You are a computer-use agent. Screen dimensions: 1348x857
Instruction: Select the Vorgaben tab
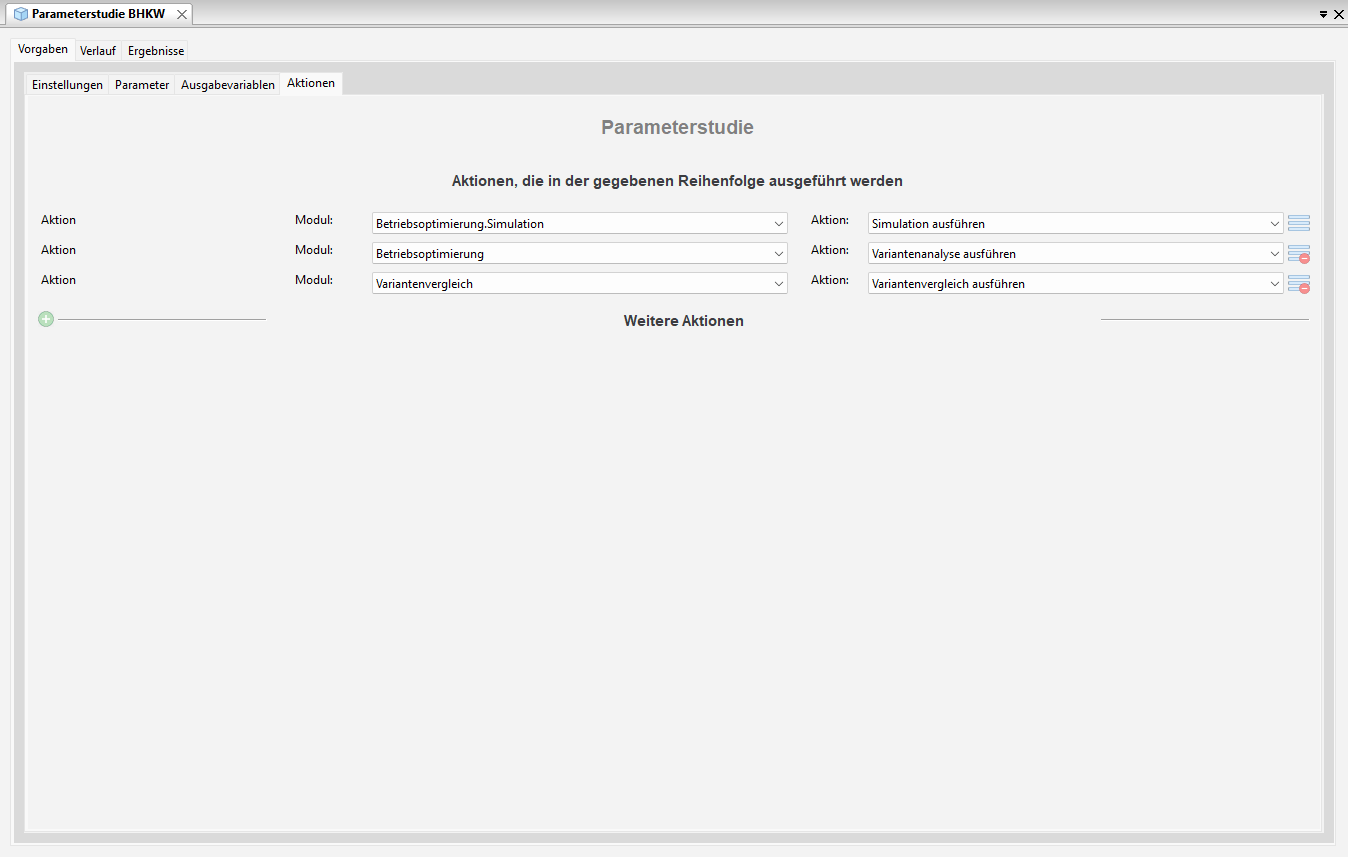pos(43,49)
